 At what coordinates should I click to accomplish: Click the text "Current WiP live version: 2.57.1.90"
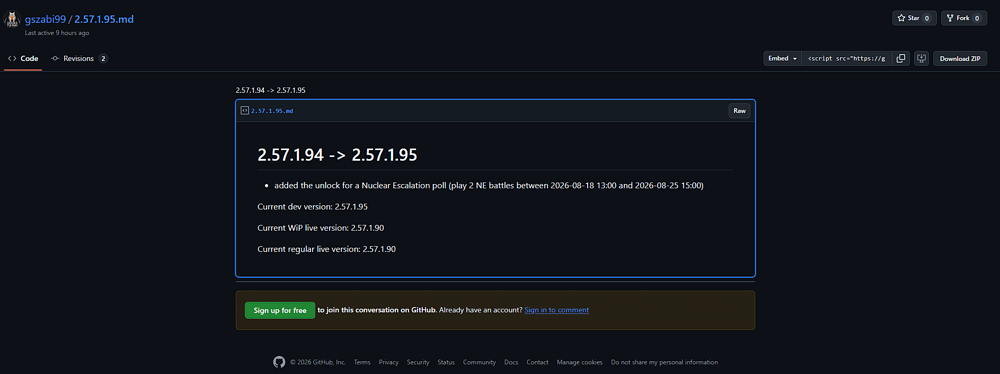321,228
